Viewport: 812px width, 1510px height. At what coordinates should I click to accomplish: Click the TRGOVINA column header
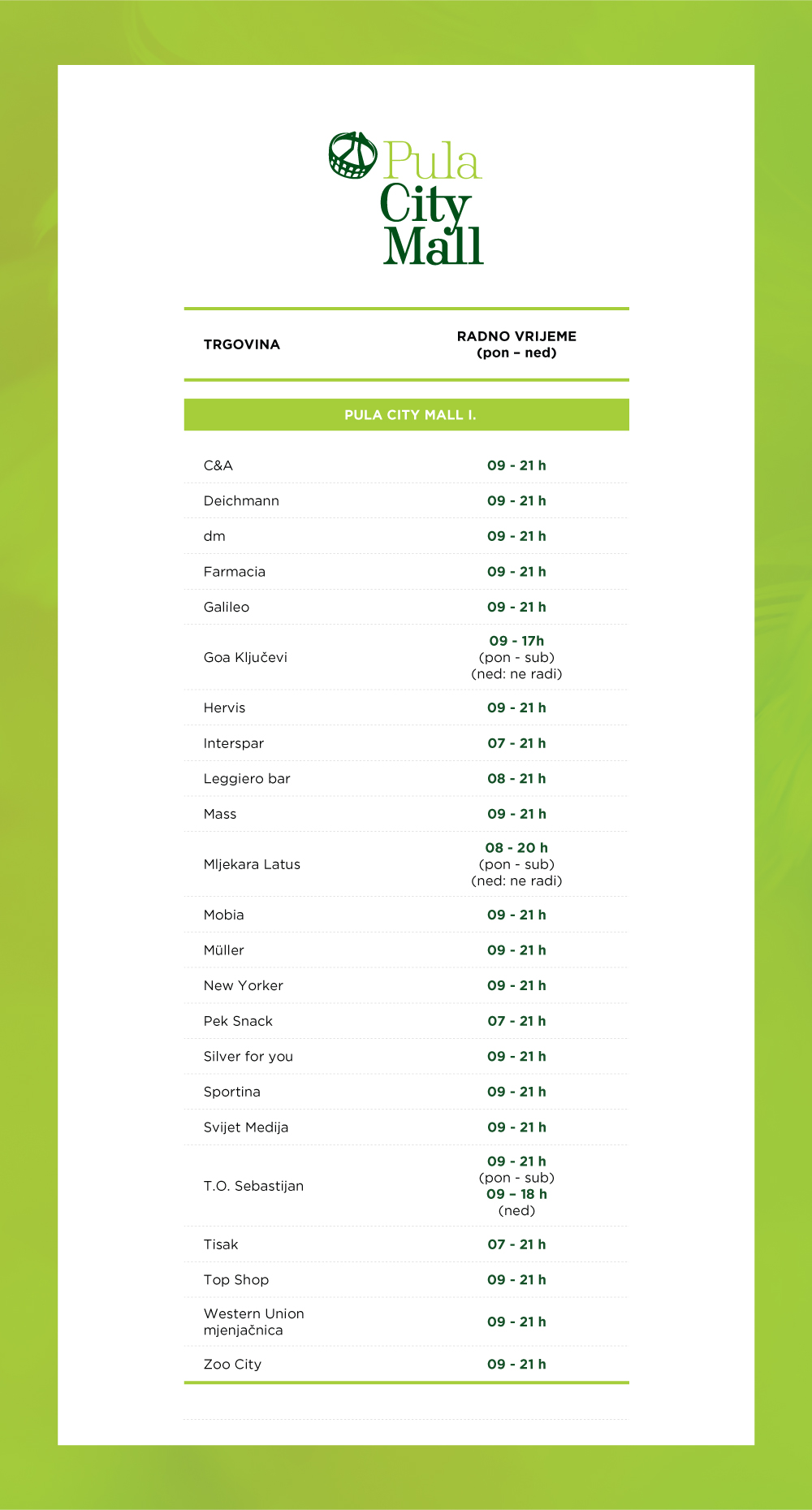[242, 344]
